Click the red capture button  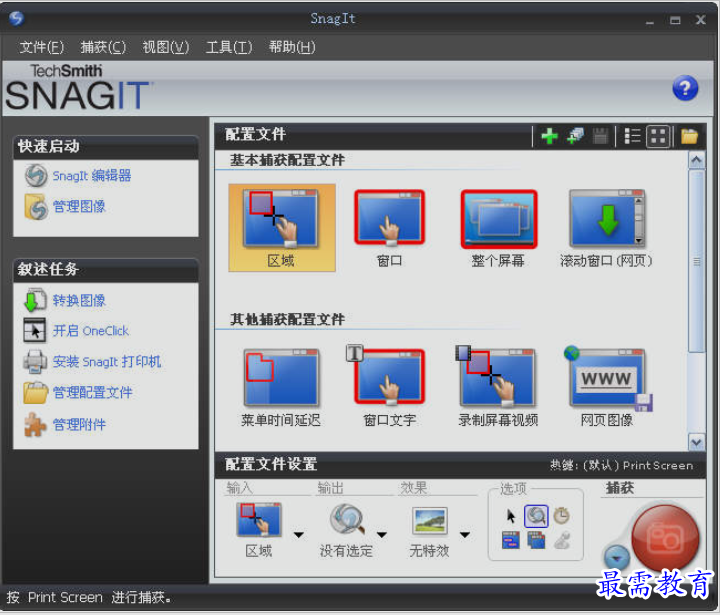[x=665, y=538]
